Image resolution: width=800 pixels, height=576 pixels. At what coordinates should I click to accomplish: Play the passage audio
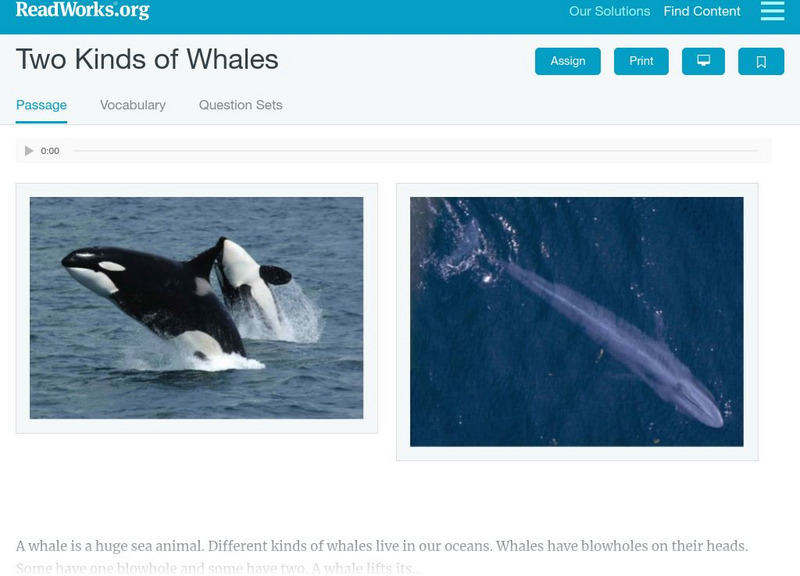click(x=29, y=151)
